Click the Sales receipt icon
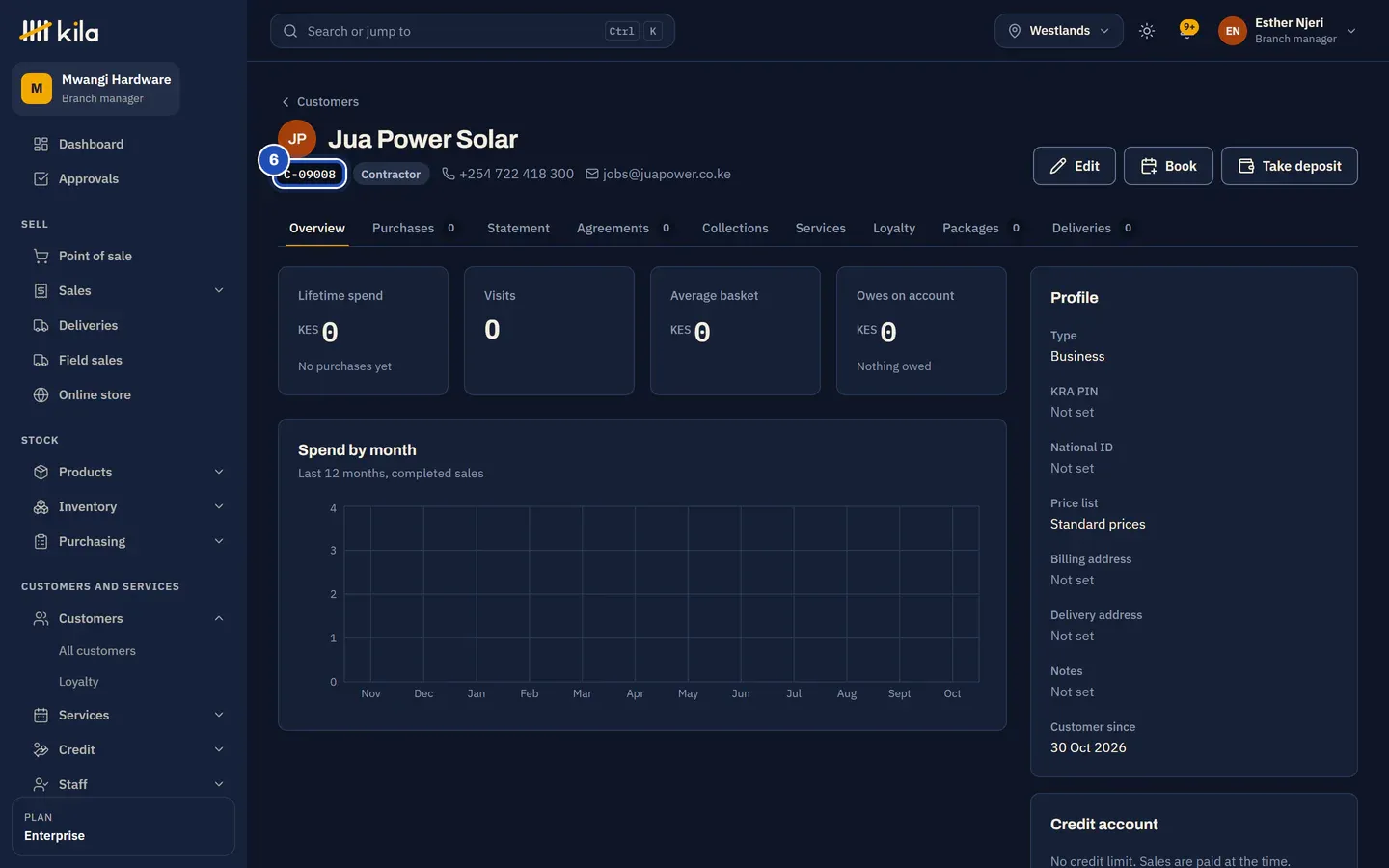 41,290
